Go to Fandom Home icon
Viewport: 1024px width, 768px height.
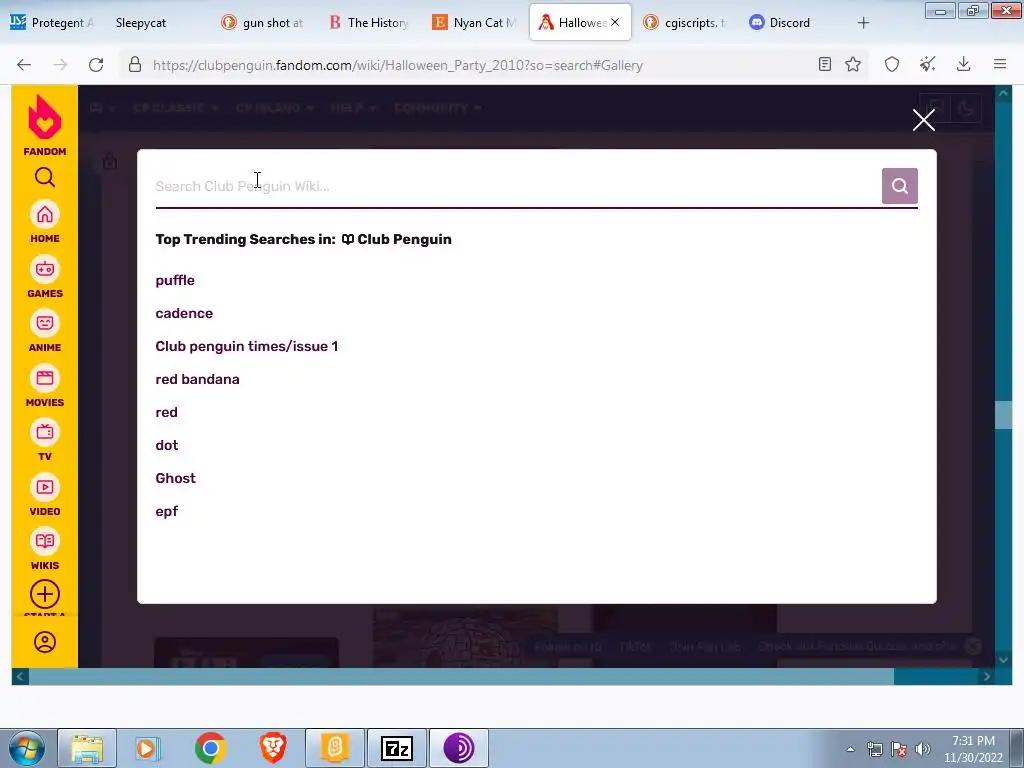(44, 214)
